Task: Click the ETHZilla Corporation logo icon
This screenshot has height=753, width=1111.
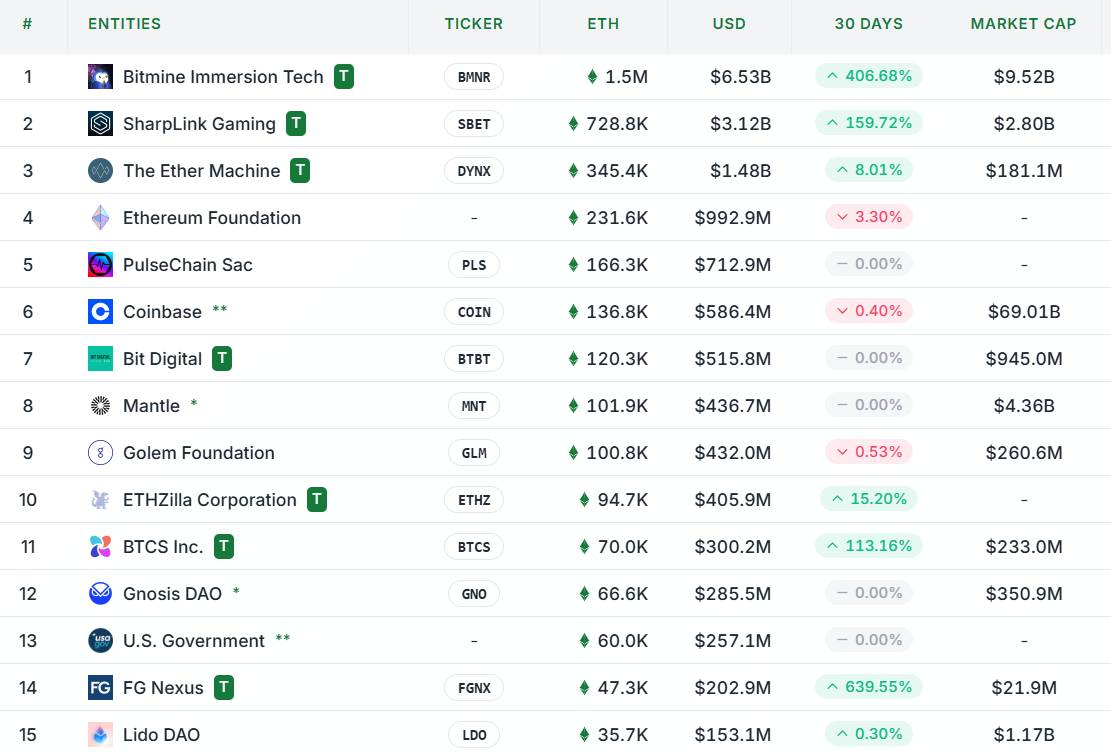Action: 100,499
